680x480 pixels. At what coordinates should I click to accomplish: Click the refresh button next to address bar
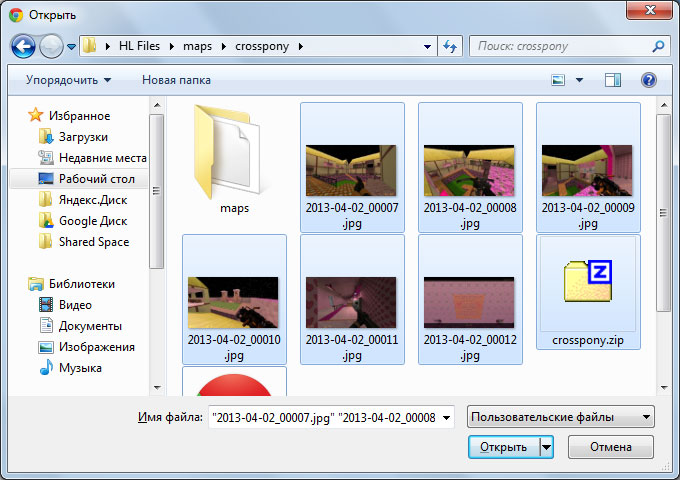[450, 46]
